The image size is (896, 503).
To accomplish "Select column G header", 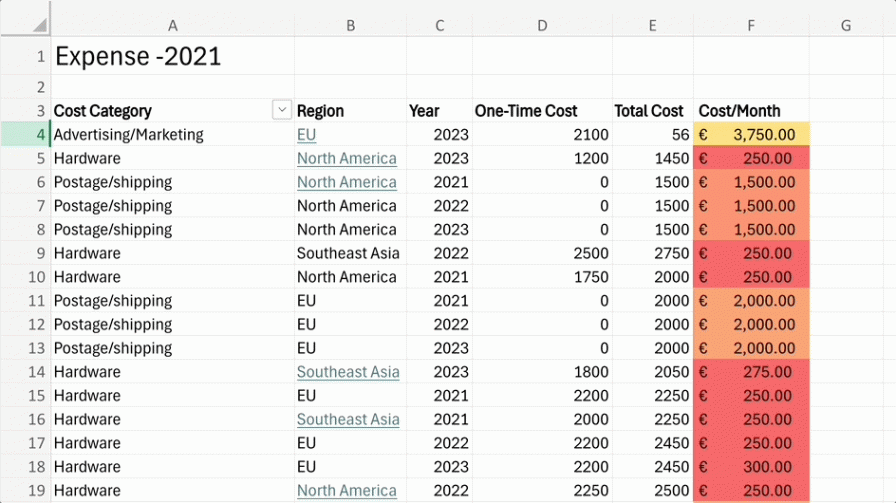I will 846,25.
